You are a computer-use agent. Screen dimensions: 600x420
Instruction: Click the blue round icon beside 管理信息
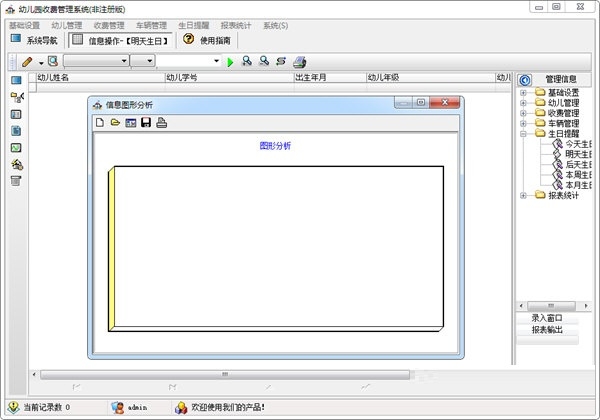(525, 79)
